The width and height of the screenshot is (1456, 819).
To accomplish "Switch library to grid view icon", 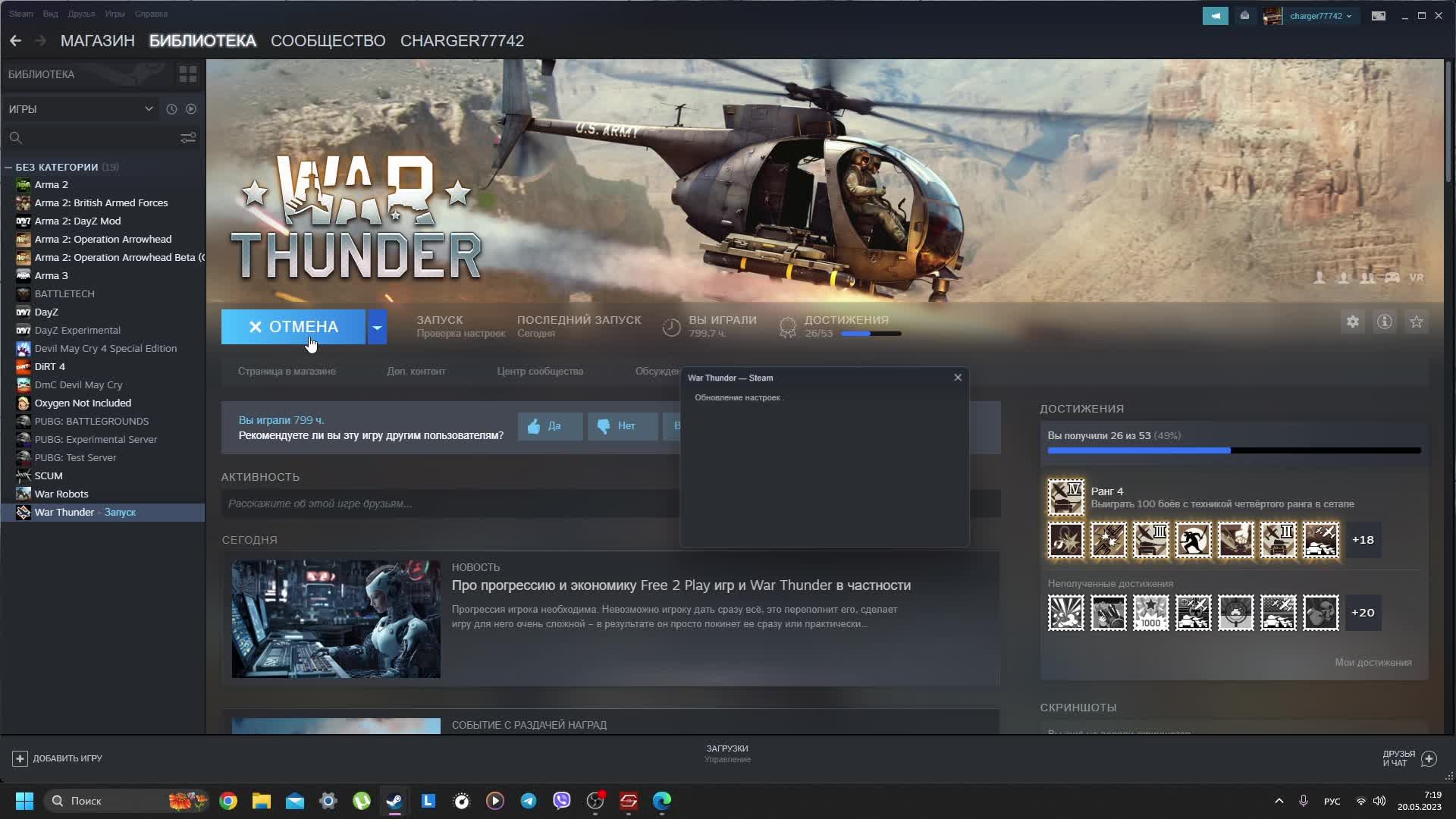I will 187,74.
